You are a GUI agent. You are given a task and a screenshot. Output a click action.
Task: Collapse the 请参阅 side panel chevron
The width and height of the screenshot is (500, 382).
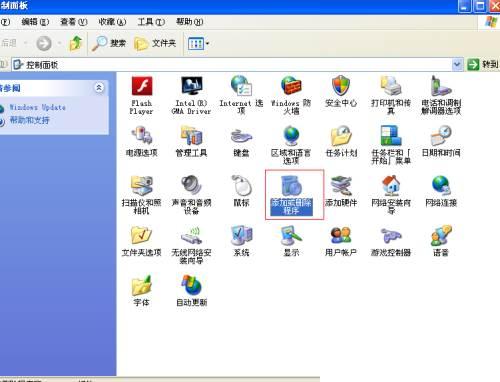(x=99, y=88)
